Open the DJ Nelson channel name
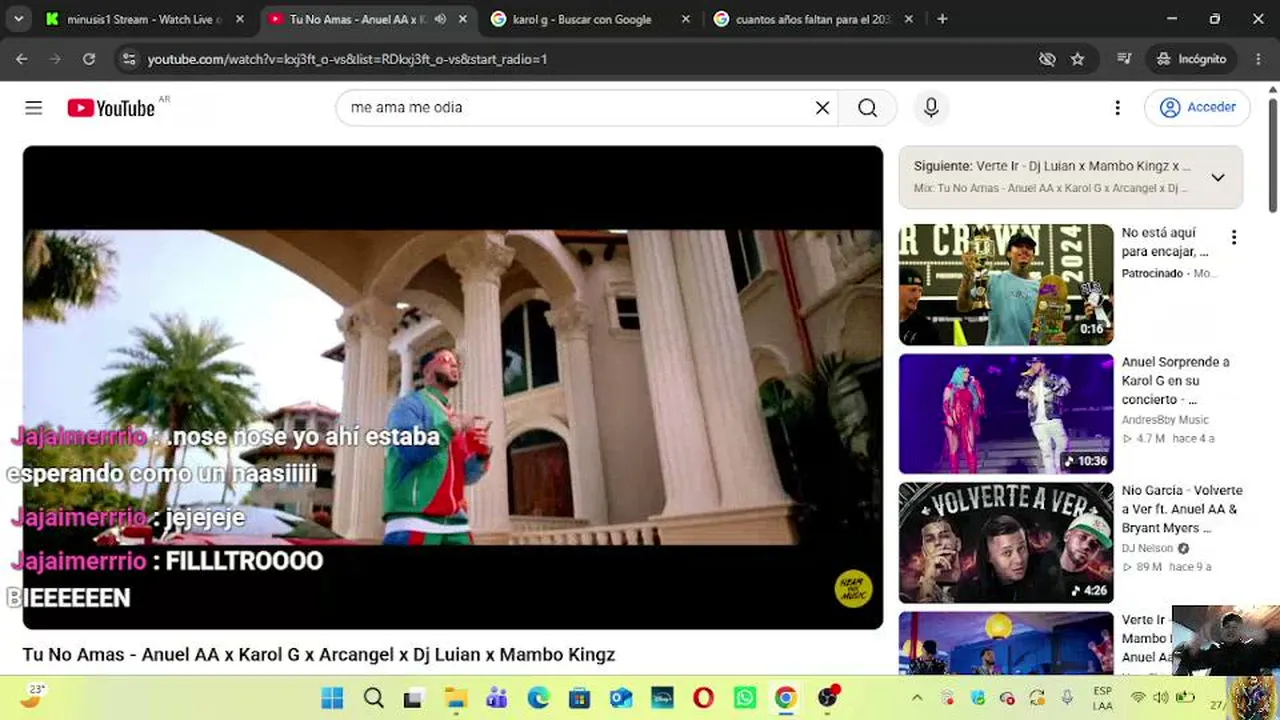The image size is (1280, 720). (x=1148, y=549)
